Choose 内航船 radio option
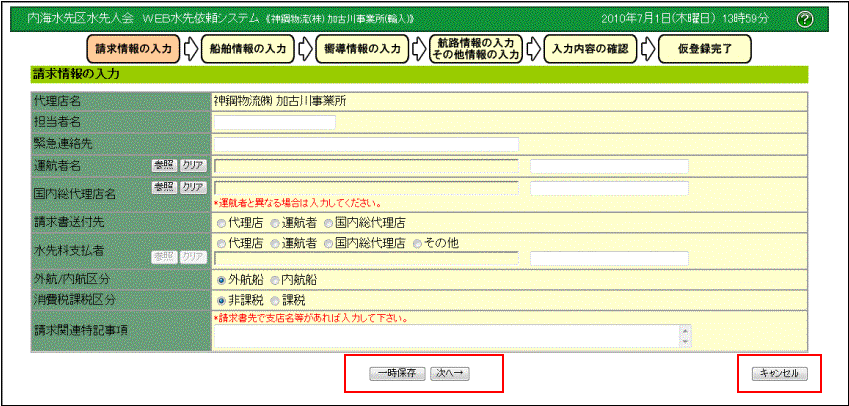849x406 pixels. coord(274,280)
